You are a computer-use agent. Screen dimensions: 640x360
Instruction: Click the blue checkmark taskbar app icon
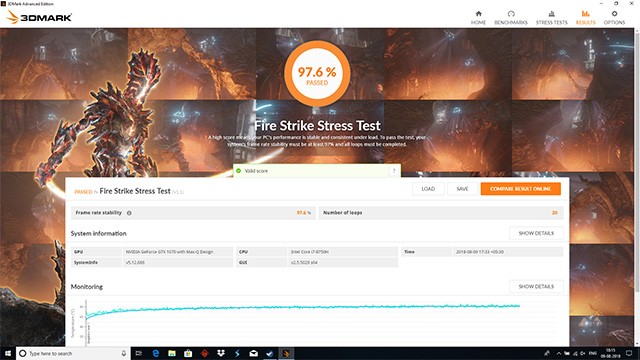270,353
